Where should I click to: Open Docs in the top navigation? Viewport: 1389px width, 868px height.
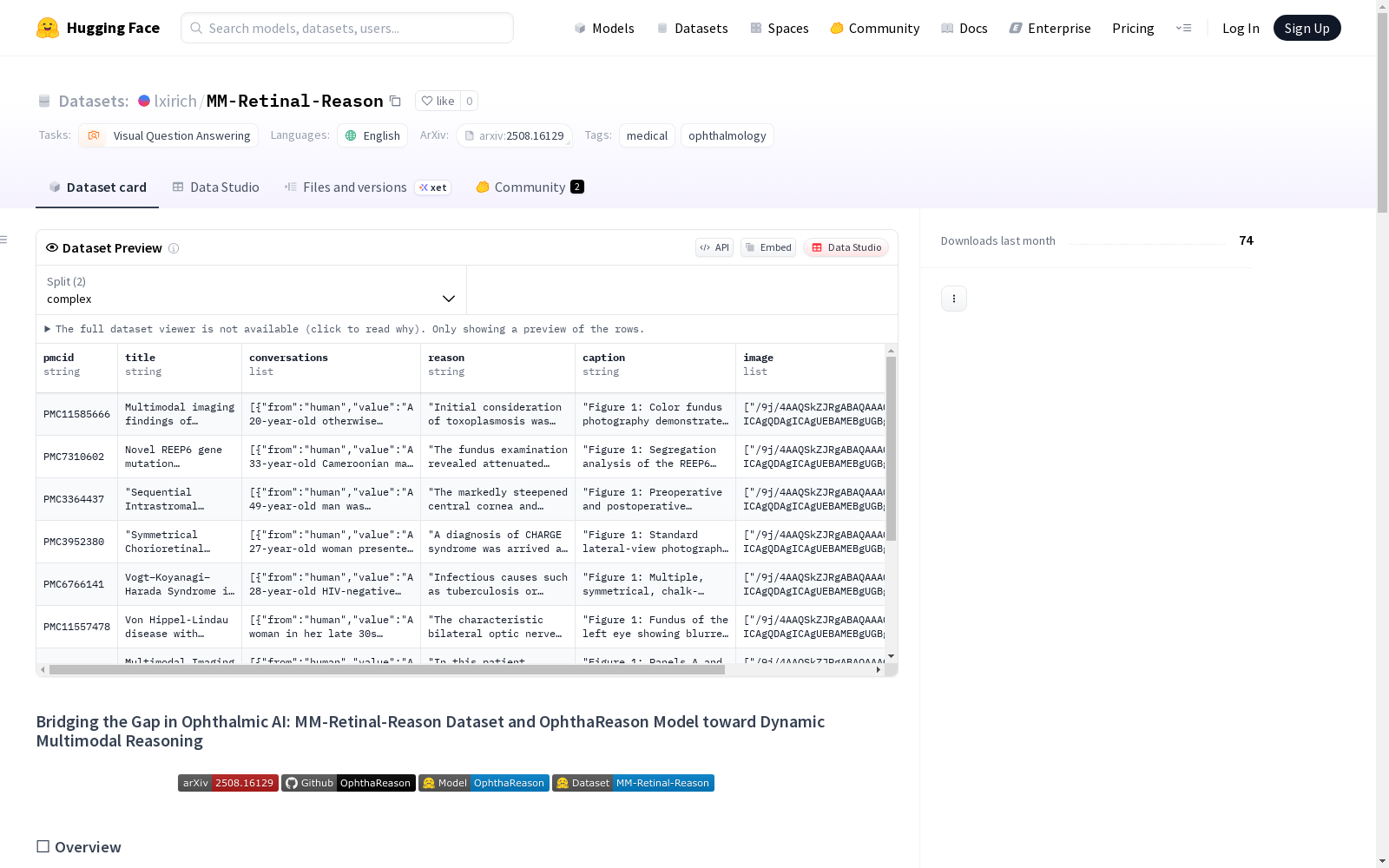point(964,28)
